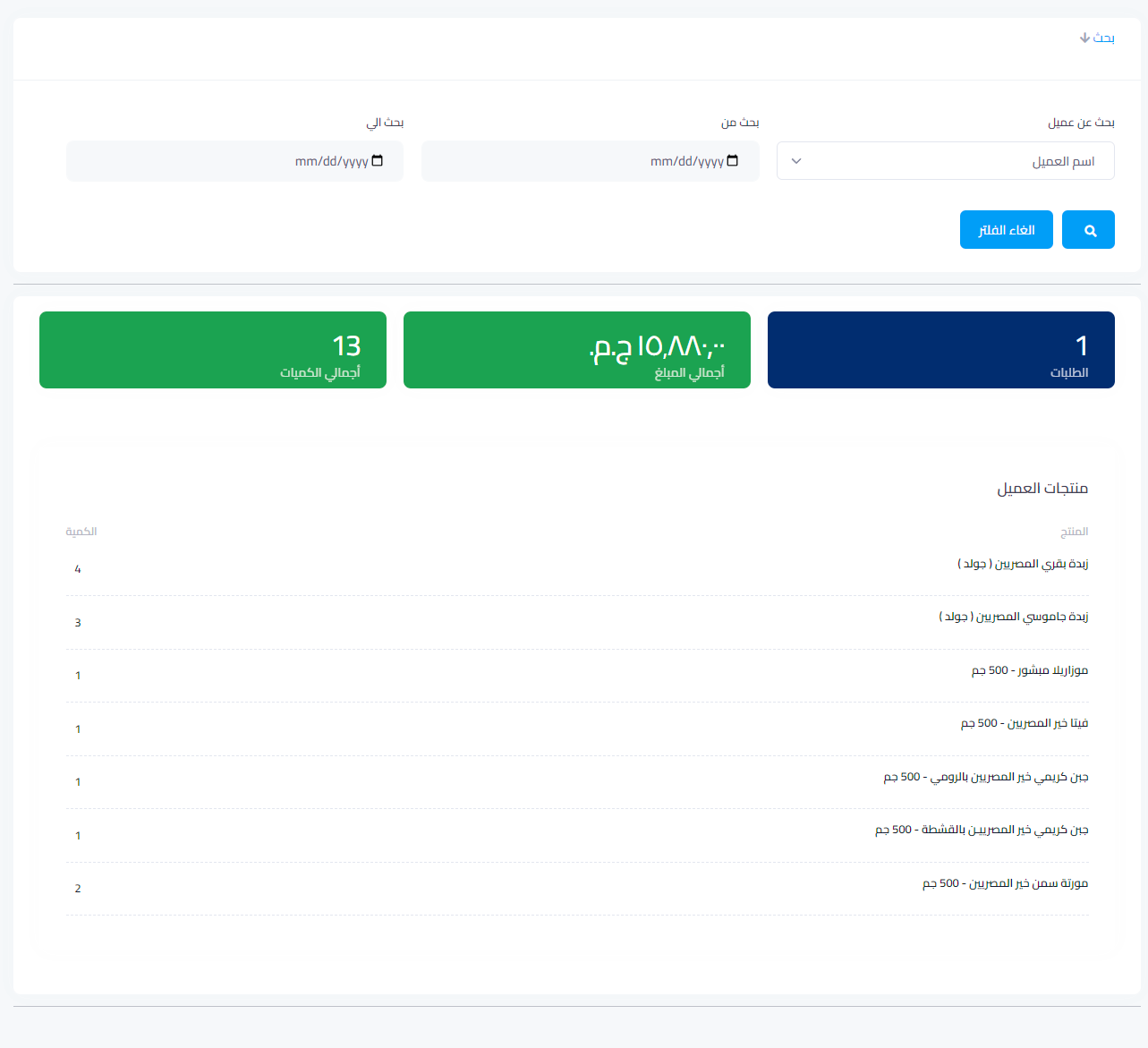Select row مورتة سمن خير المصريين

tap(577, 889)
